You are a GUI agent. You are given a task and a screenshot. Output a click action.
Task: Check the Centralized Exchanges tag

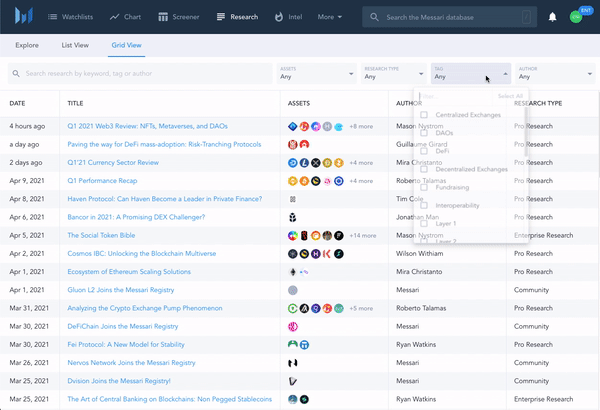coord(424,115)
